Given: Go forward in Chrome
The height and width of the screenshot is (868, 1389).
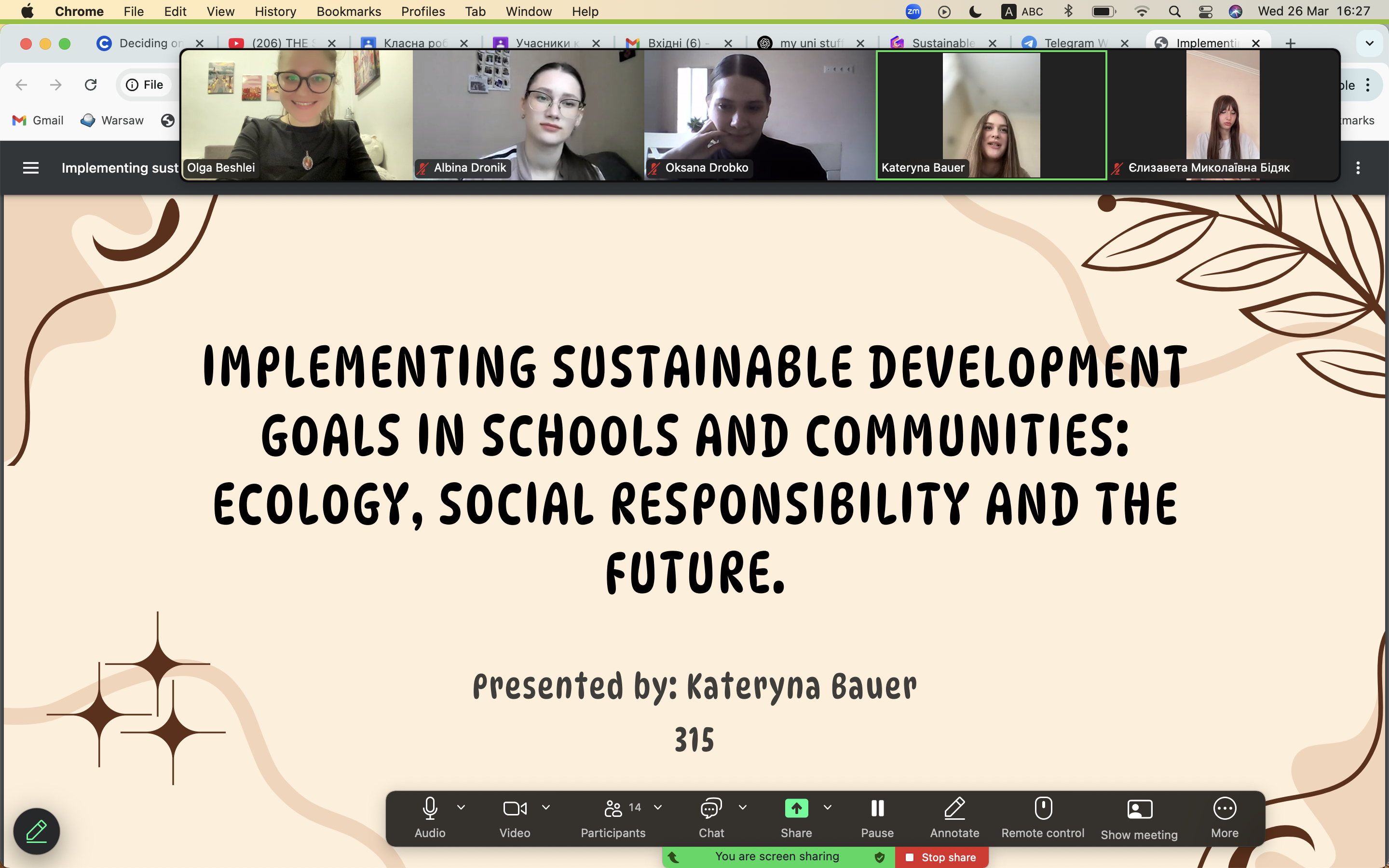Looking at the screenshot, I should click(55, 85).
